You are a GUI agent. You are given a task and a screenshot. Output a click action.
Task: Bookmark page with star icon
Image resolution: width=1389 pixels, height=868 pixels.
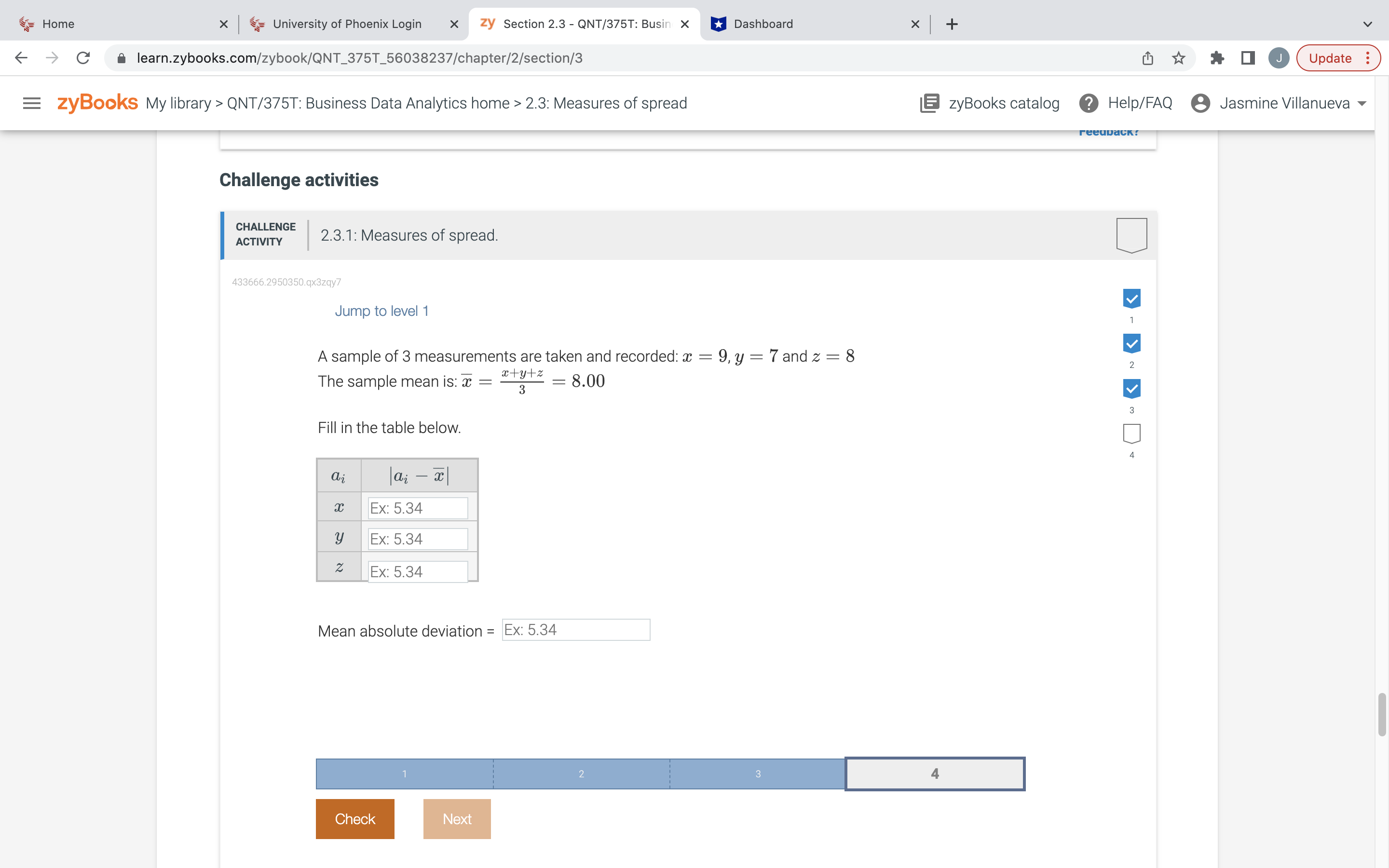(1178, 58)
